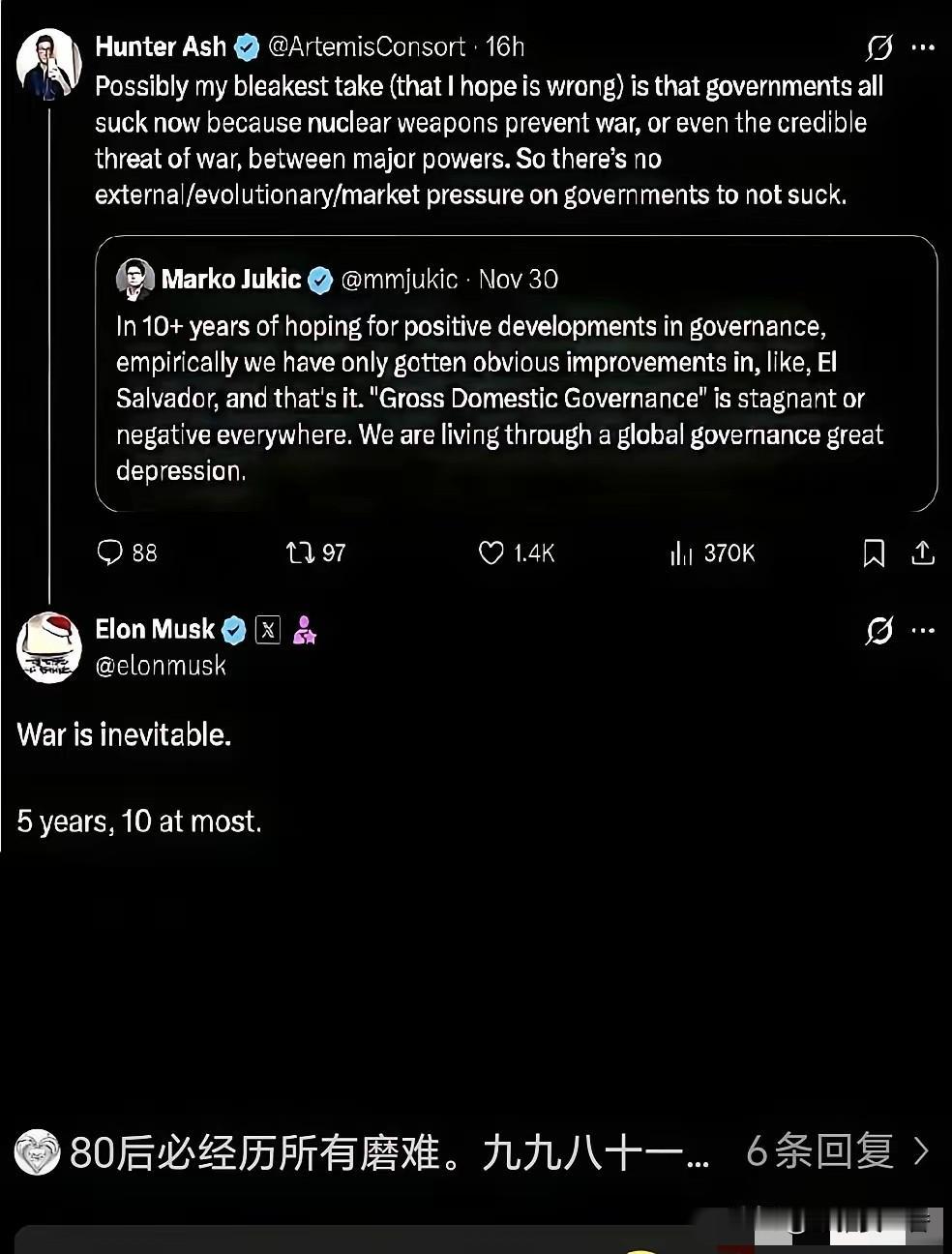Open the more options menu on Hunter Ash's tweet
The image size is (952, 1254).
924,47
